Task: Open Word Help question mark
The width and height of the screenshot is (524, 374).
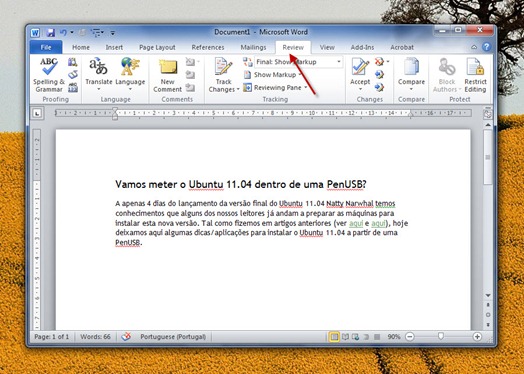Action: [x=487, y=47]
